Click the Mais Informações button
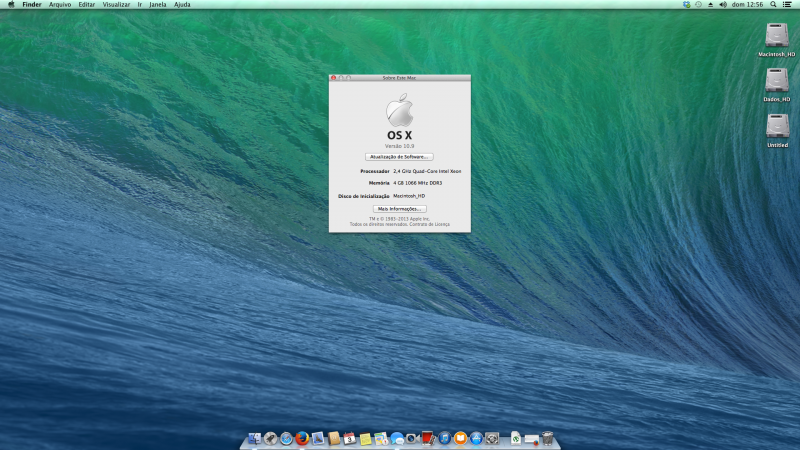 (399, 209)
